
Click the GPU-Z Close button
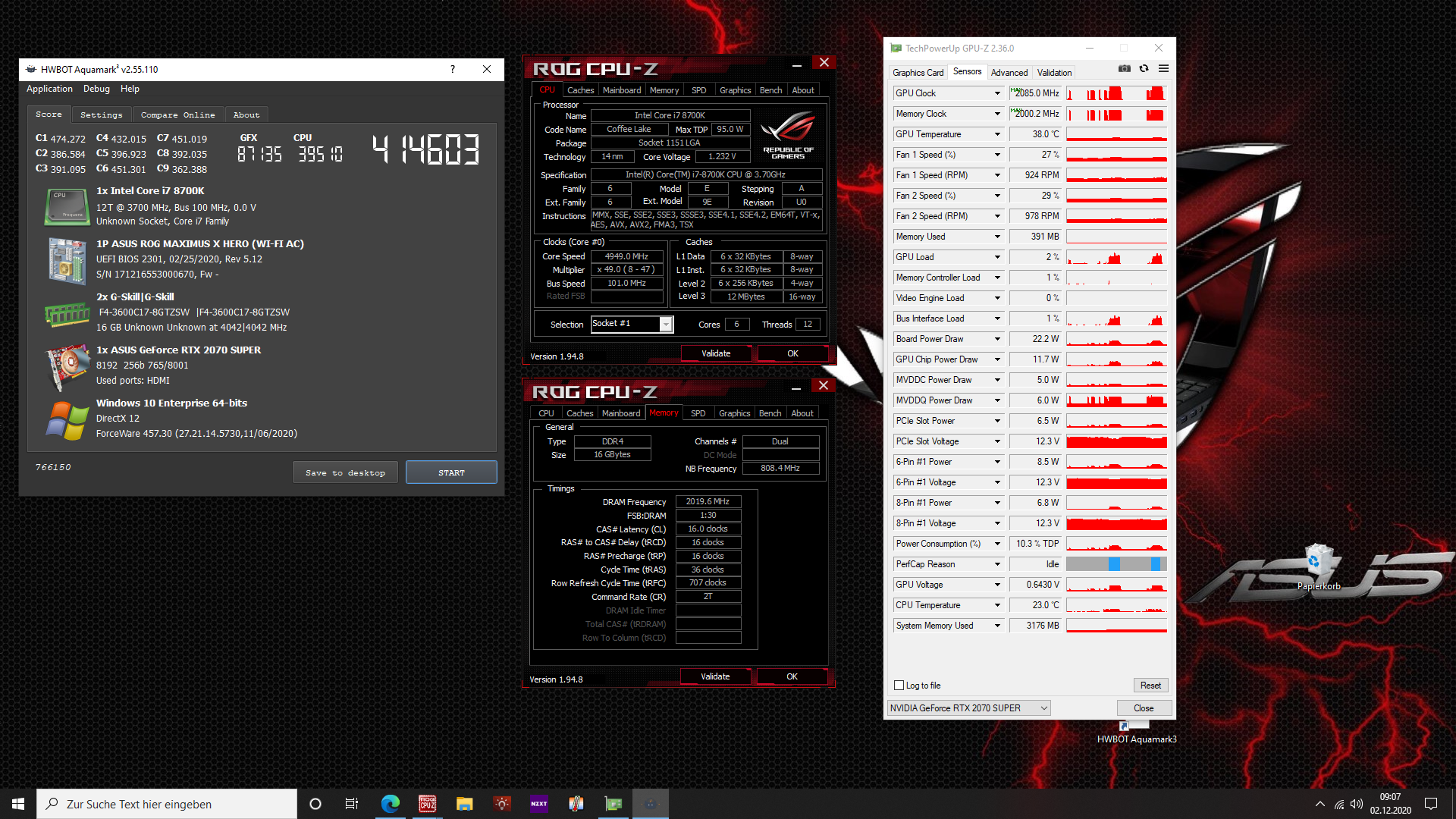click(1144, 708)
